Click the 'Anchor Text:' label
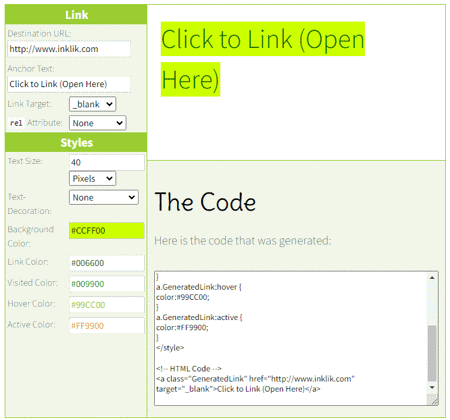The image size is (450, 420). tap(31, 69)
